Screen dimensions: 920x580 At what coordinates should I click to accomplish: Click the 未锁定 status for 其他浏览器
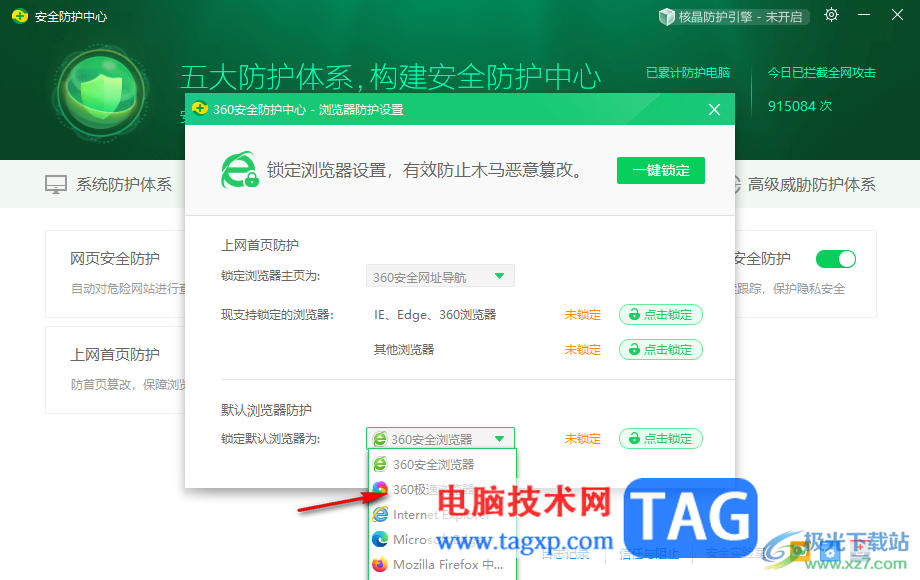click(583, 350)
